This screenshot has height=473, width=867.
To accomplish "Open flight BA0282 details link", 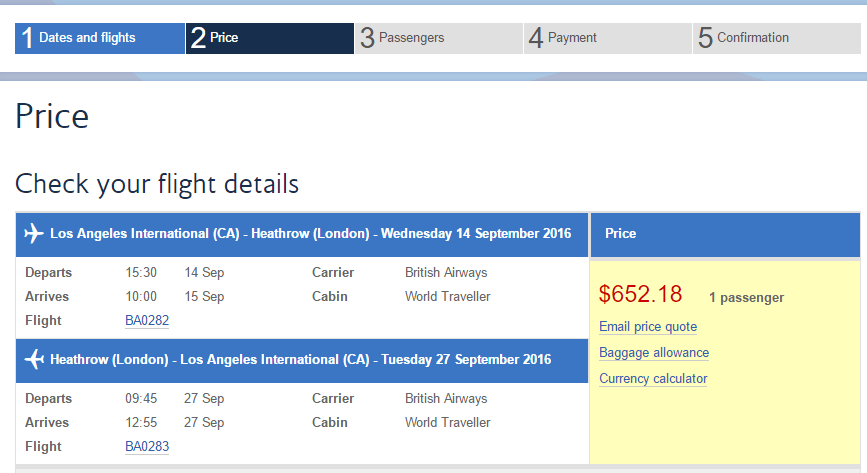I will (147, 321).
